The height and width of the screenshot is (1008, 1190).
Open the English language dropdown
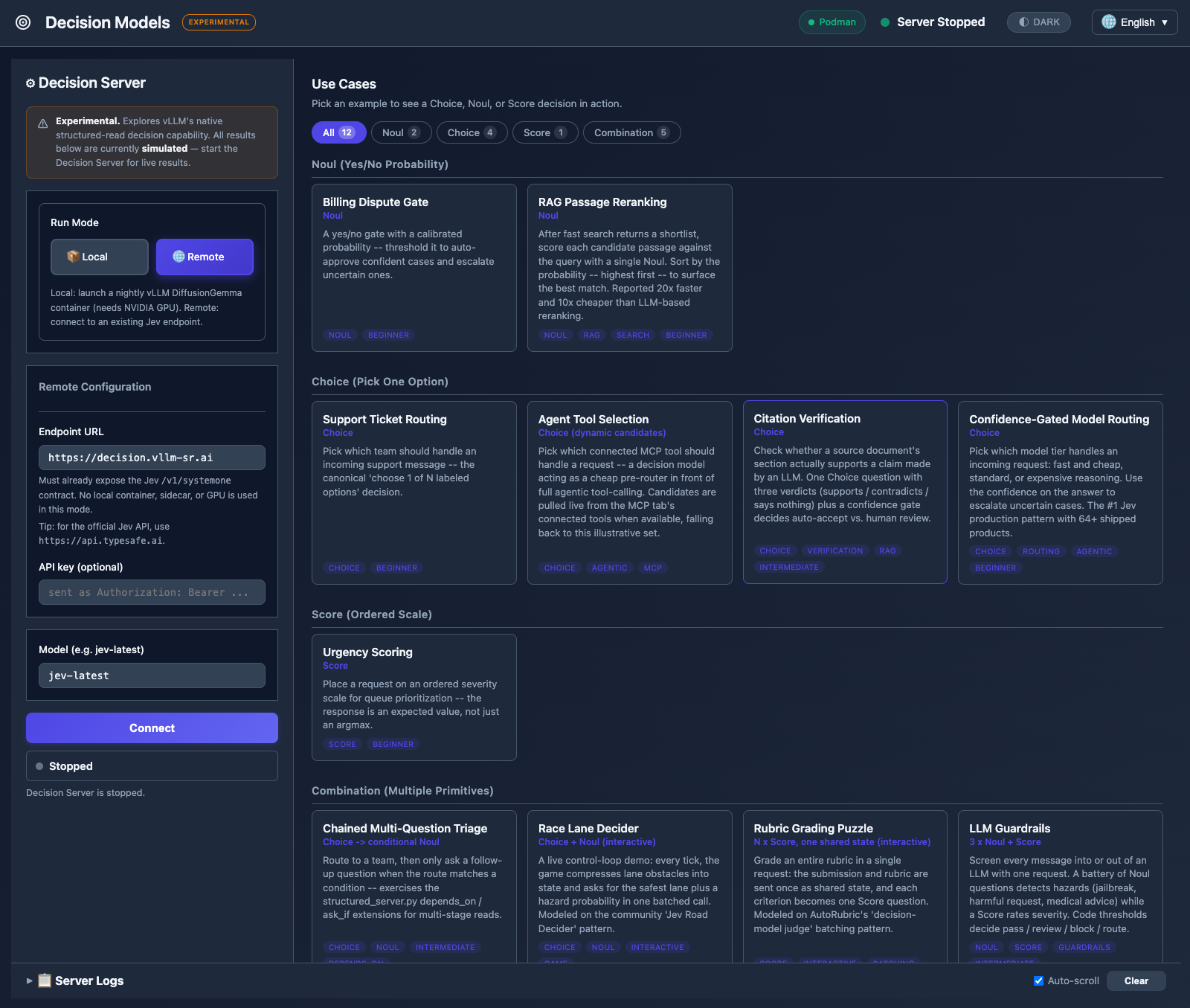[x=1135, y=22]
